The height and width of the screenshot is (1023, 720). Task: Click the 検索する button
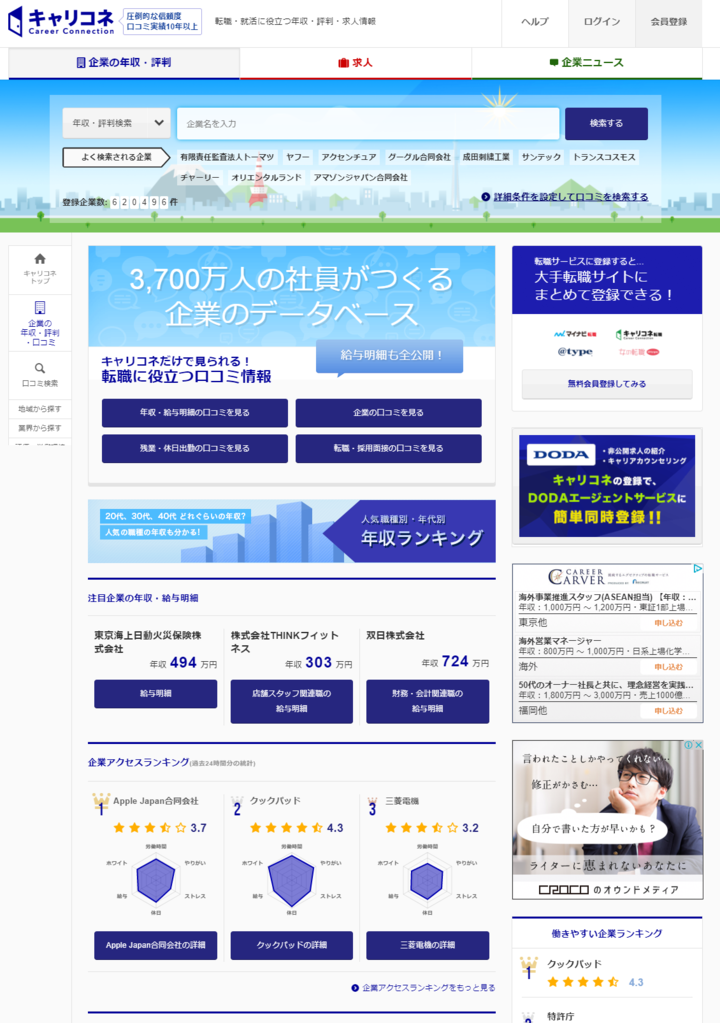607,123
